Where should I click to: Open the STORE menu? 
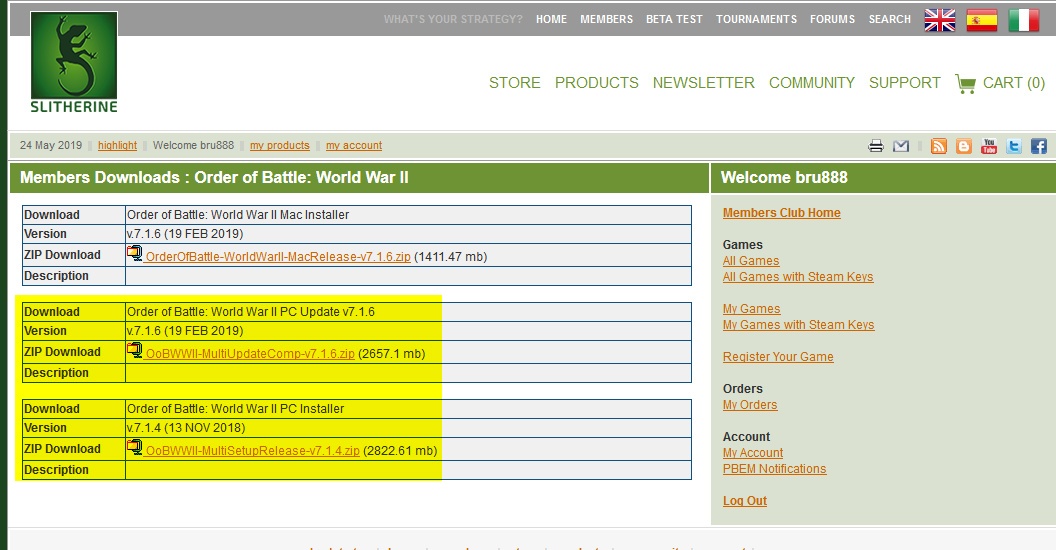pos(515,83)
